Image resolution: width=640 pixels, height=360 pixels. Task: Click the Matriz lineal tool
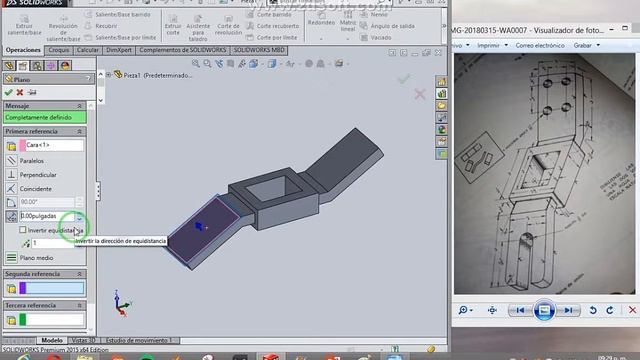[x=348, y=22]
